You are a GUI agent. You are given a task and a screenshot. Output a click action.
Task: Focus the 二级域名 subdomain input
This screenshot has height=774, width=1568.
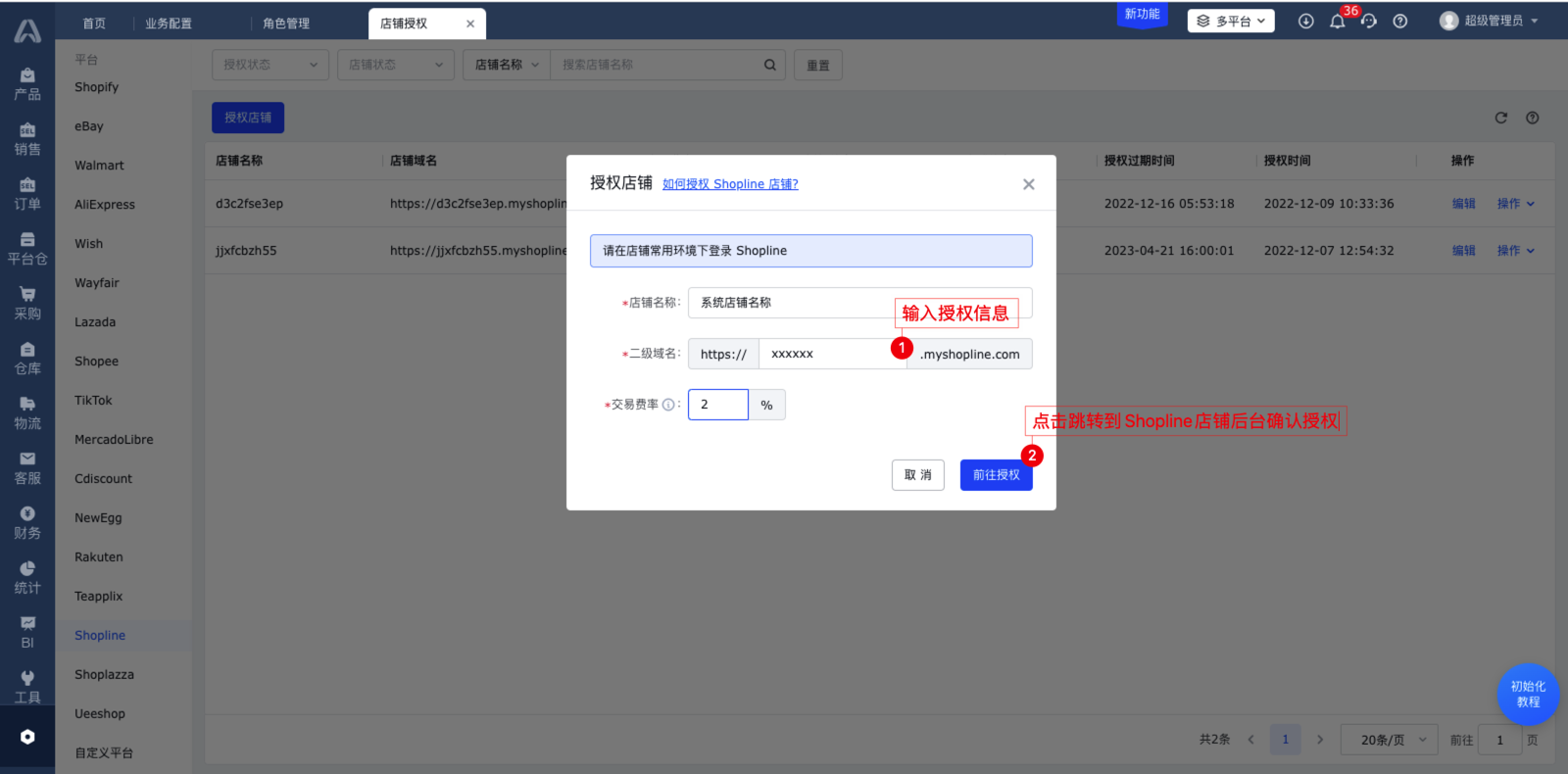[x=833, y=354]
